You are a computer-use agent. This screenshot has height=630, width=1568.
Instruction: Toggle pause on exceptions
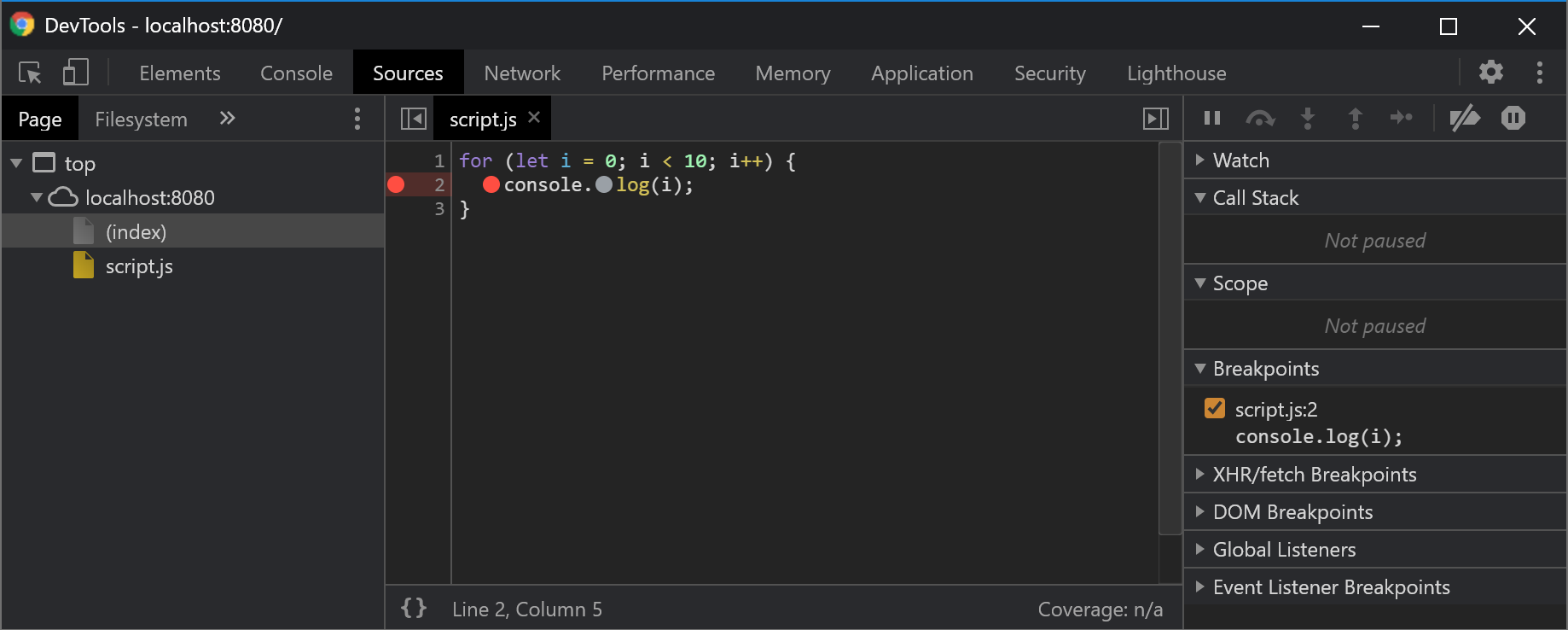[1513, 118]
